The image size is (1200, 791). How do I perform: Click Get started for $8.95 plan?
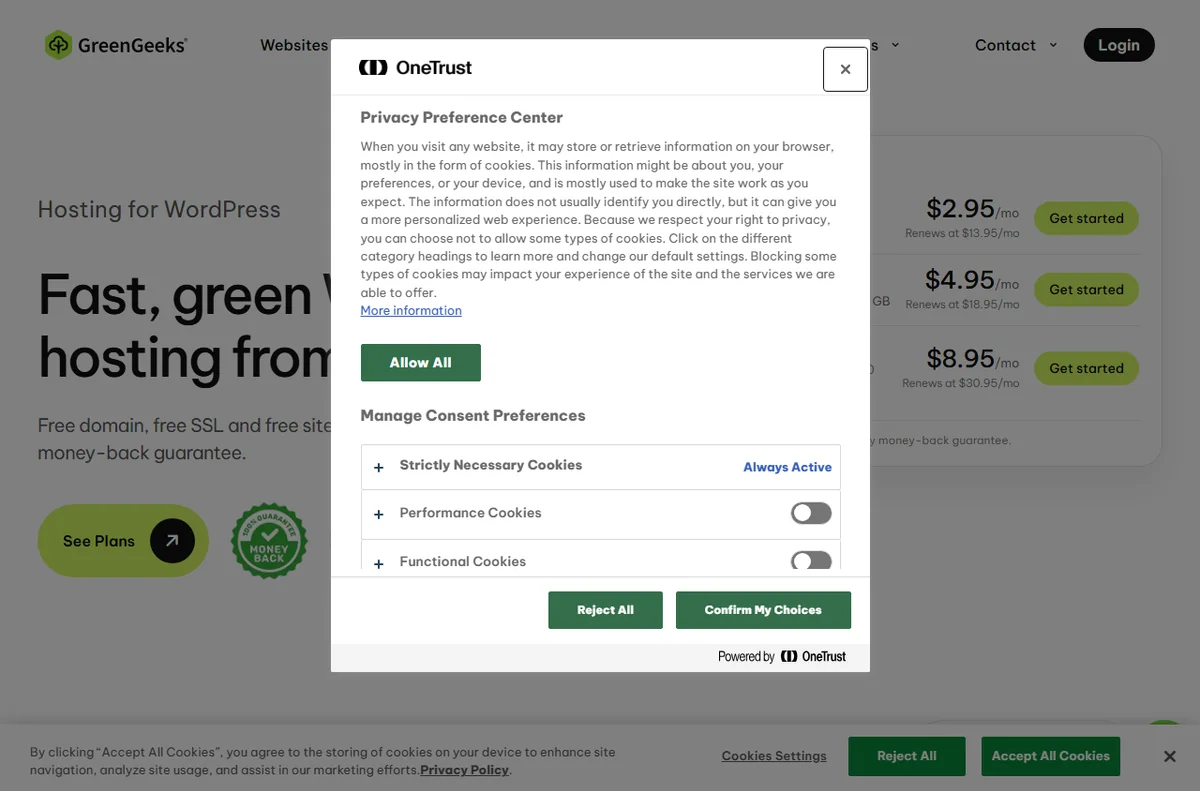tap(1086, 368)
